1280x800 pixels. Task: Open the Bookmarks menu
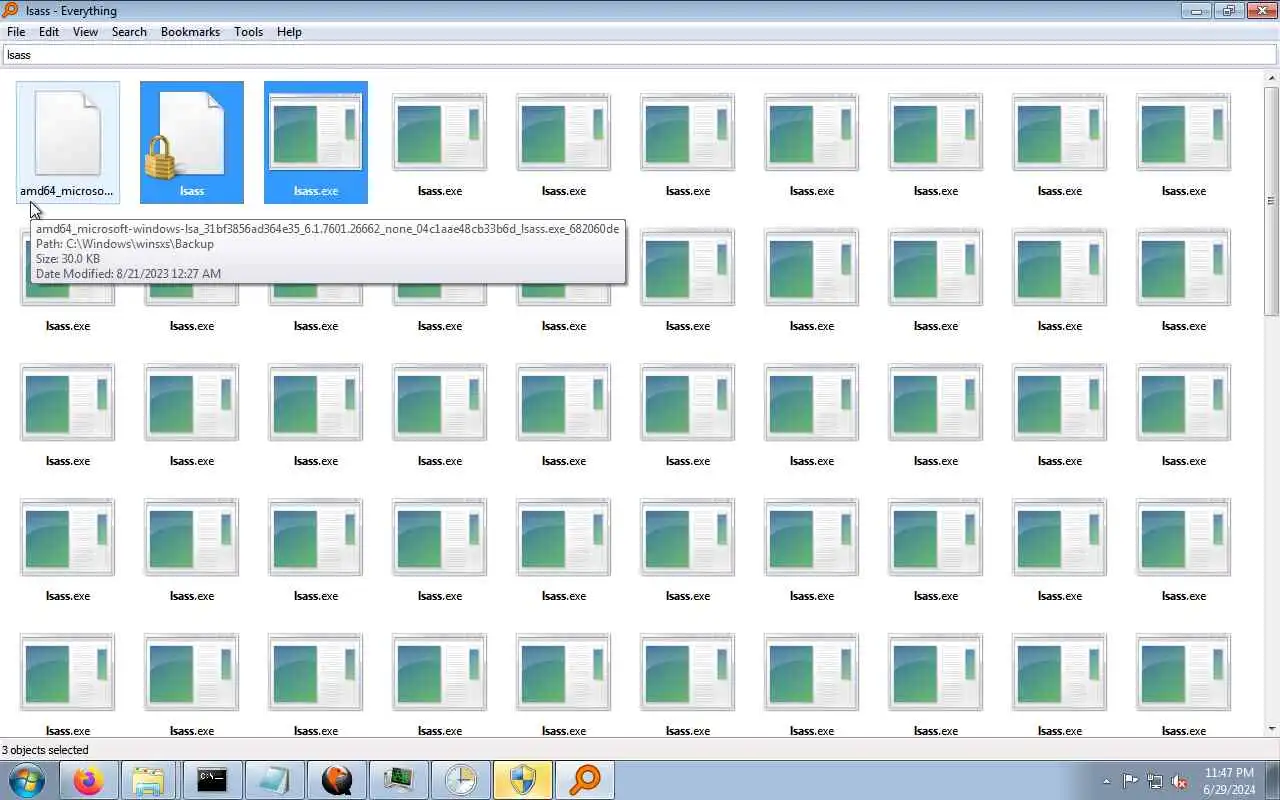click(x=190, y=32)
